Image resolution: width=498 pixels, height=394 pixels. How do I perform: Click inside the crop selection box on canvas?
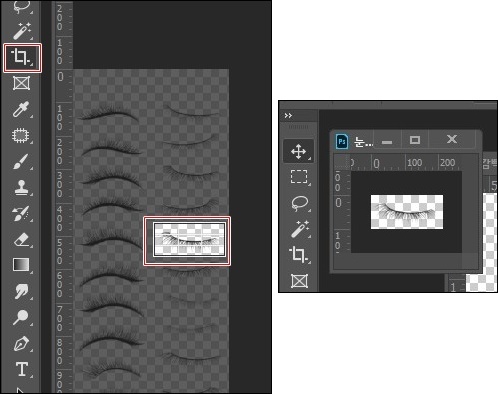click(189, 239)
